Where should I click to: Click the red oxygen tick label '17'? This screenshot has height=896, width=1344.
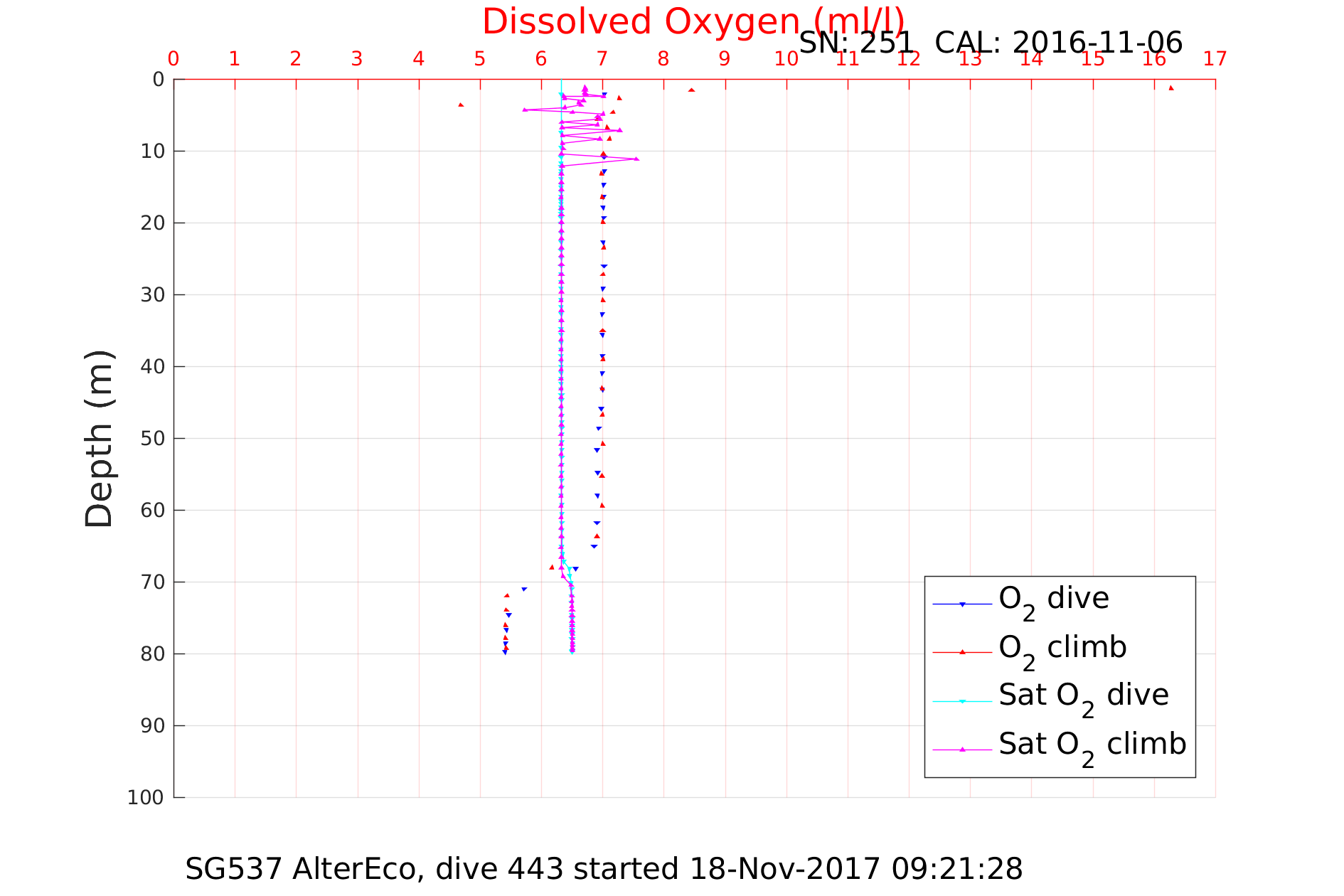(1215, 59)
